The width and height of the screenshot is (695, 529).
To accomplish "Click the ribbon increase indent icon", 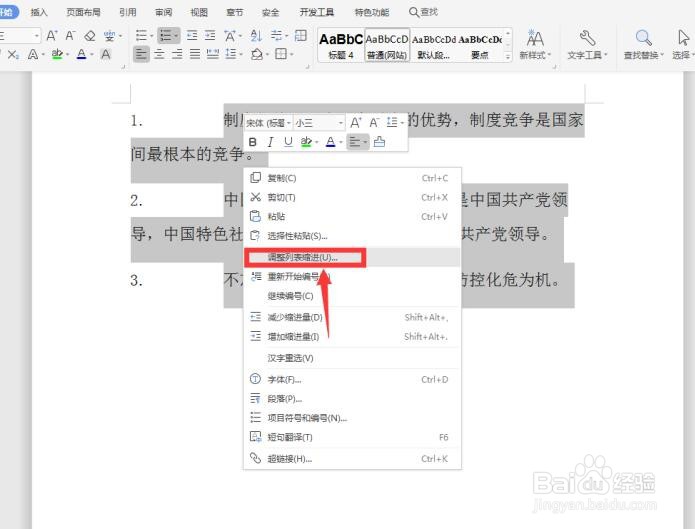I will coord(210,35).
